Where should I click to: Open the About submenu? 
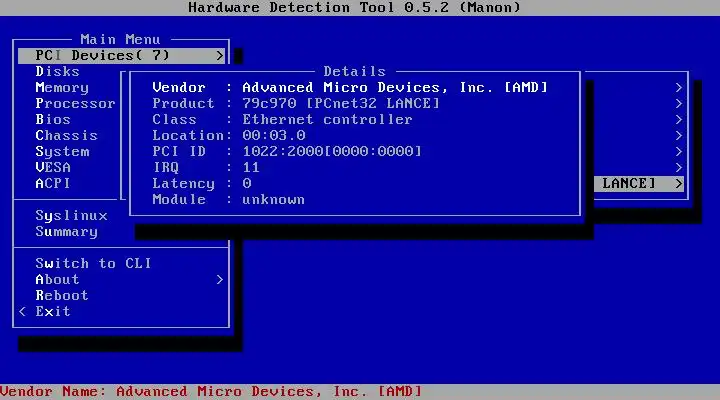tap(57, 280)
